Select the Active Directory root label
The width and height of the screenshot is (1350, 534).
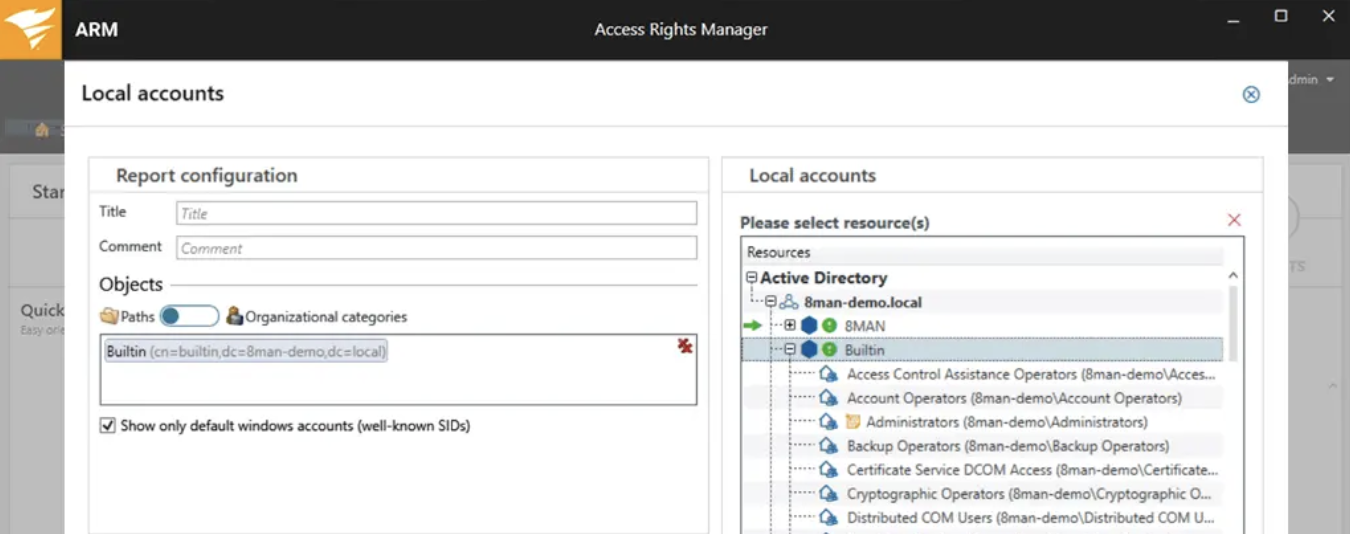point(823,278)
